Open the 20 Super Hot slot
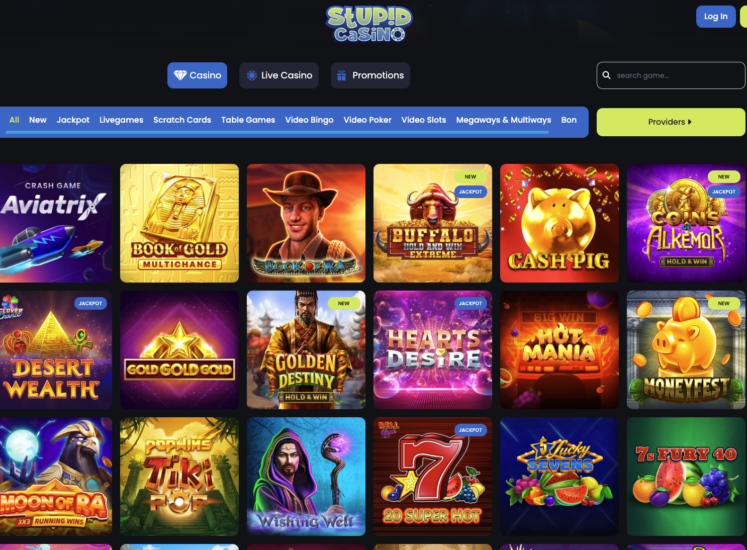The image size is (747, 550). tap(433, 477)
